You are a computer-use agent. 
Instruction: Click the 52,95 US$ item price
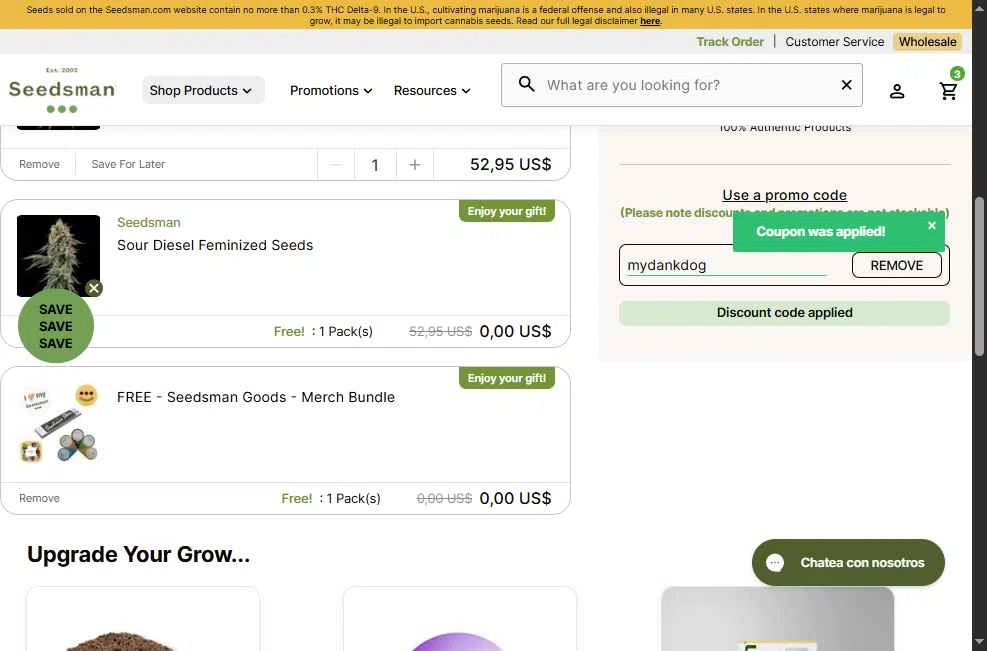pyautogui.click(x=510, y=164)
